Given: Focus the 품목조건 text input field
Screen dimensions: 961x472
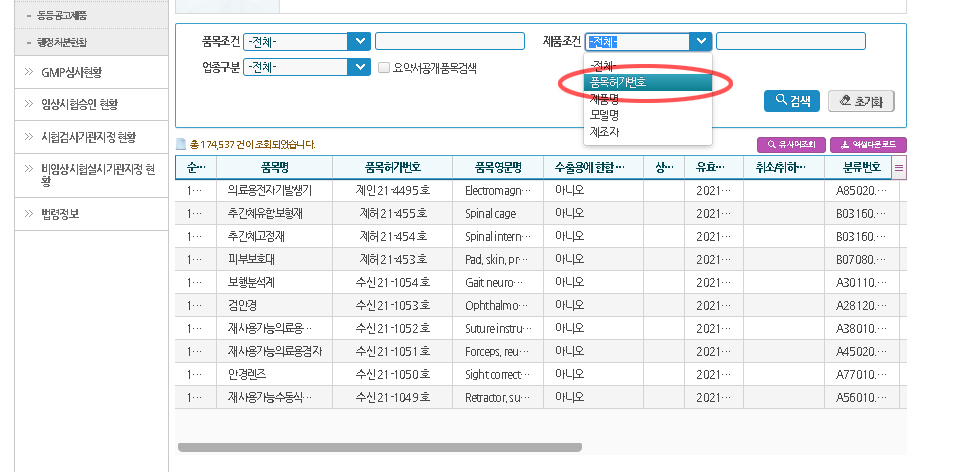Looking at the screenshot, I should tap(450, 41).
